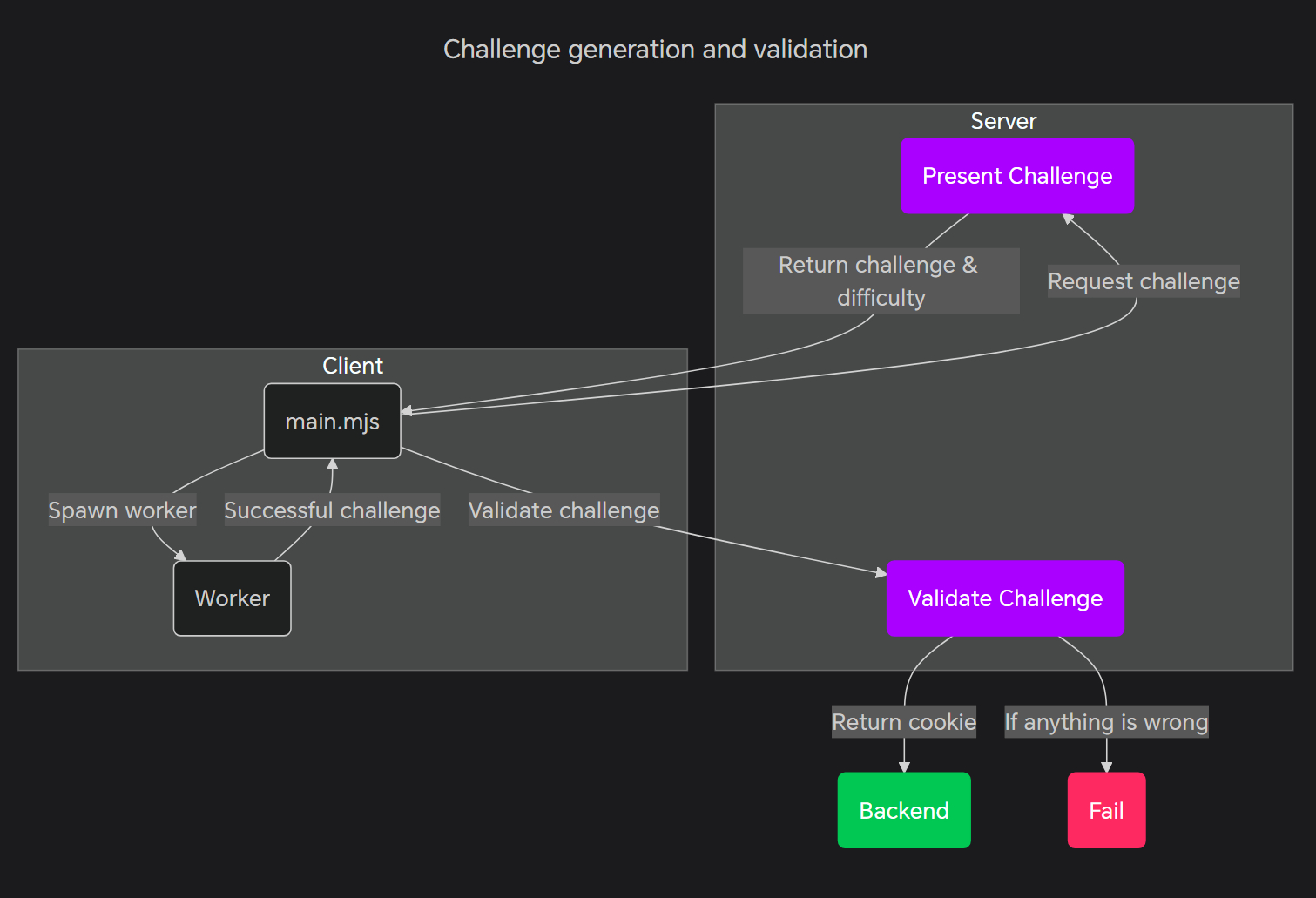The width and height of the screenshot is (1316, 898).
Task: Click the "Spawn worker" edge label
Action: tap(122, 510)
